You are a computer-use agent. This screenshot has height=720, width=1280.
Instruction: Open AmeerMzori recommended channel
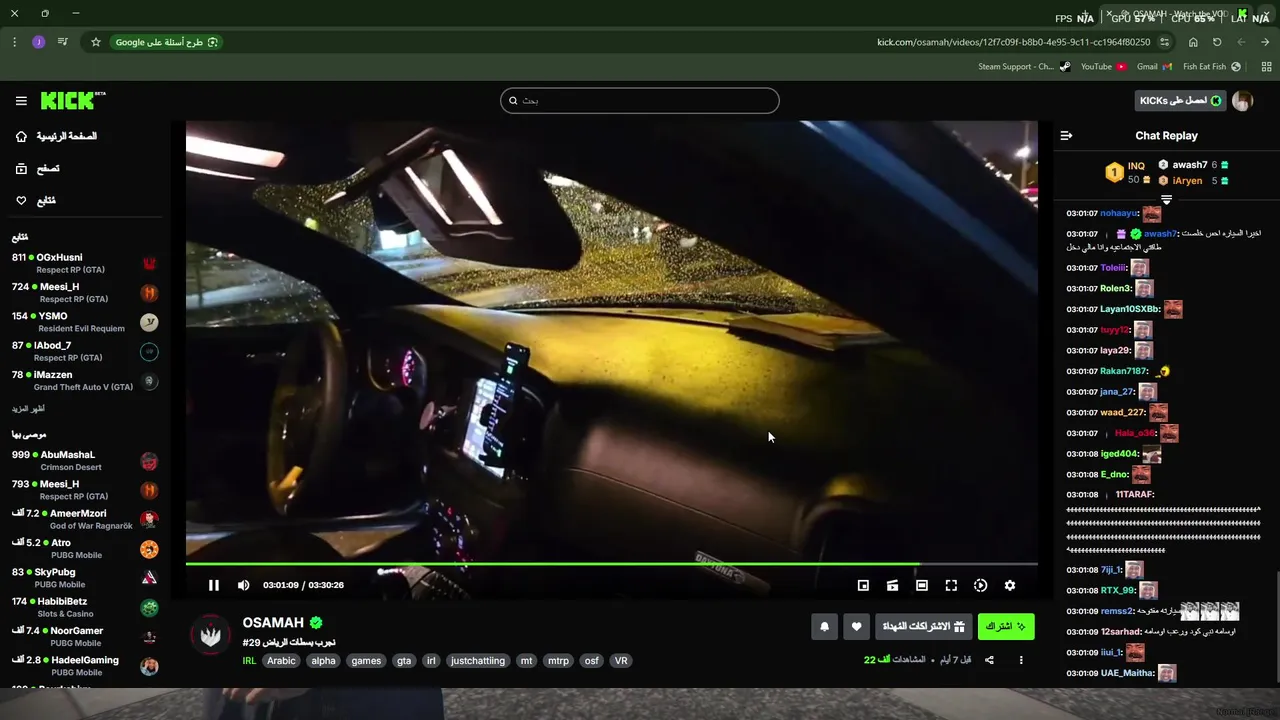pos(85,519)
